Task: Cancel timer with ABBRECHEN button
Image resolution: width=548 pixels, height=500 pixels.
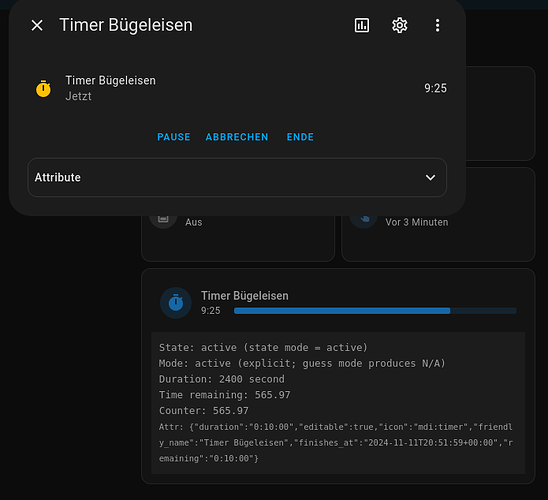Action: 237,137
